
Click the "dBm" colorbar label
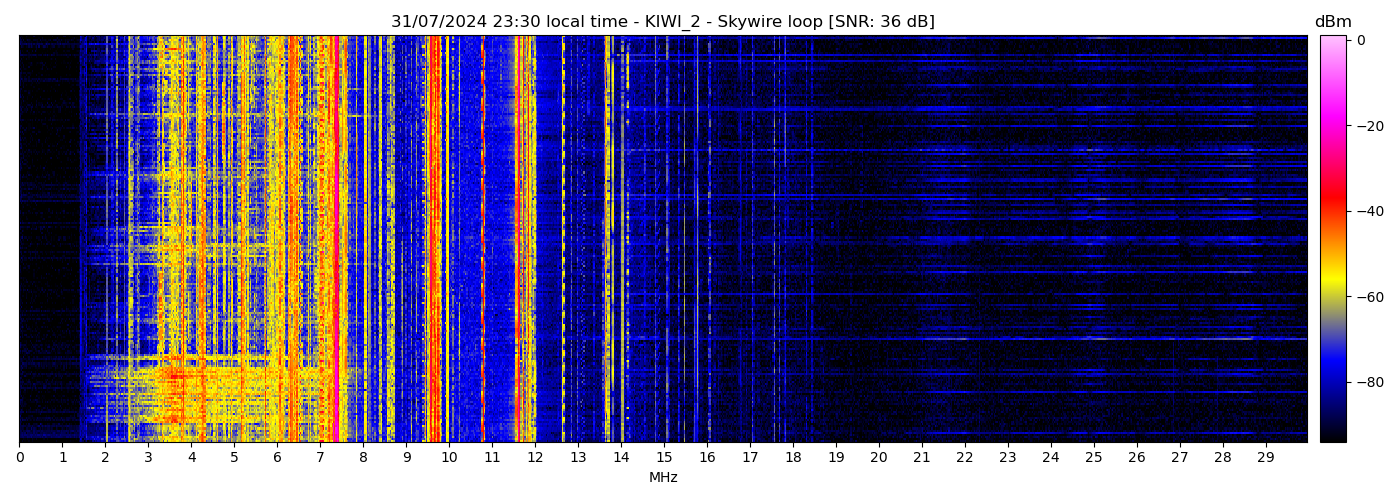point(1333,22)
